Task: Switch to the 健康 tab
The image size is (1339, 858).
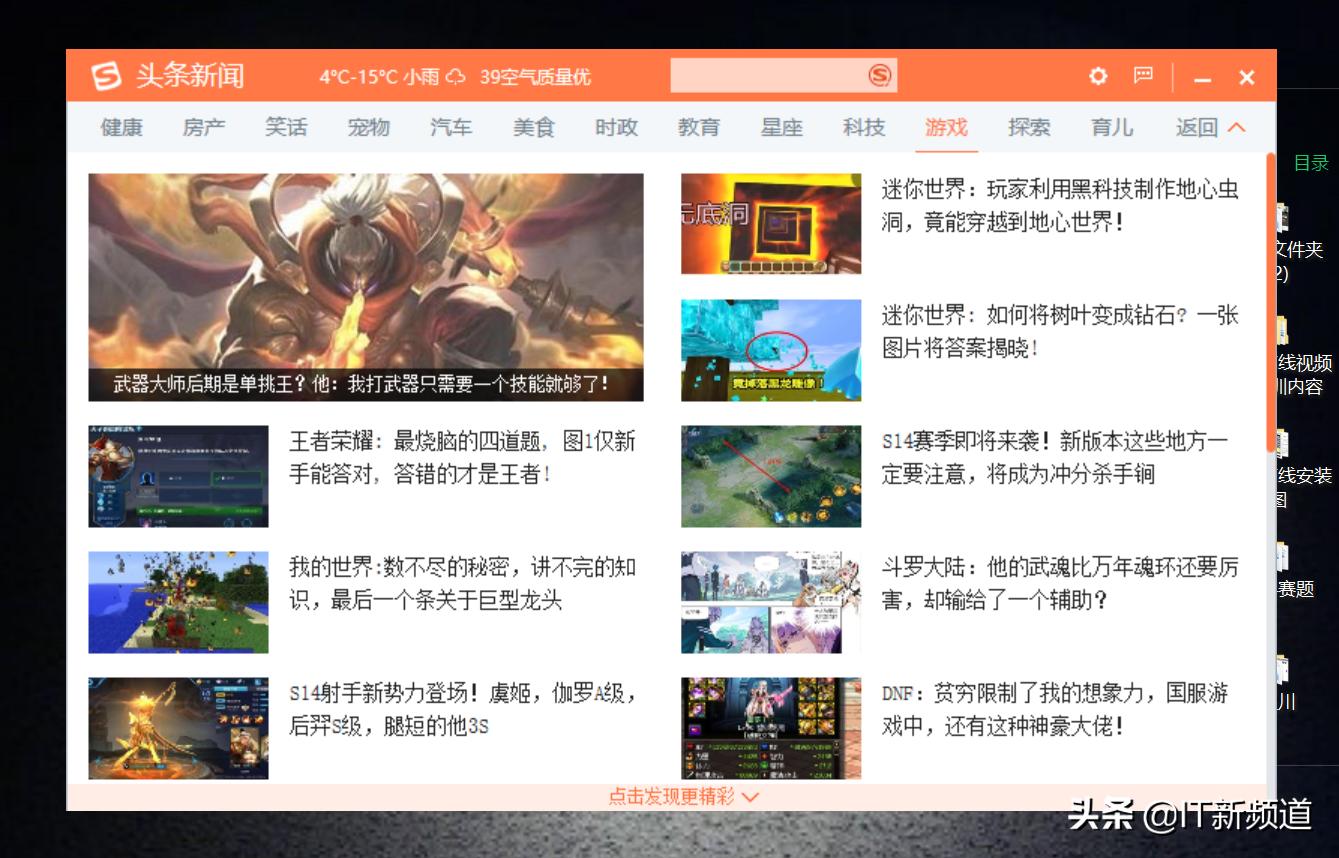Action: click(x=121, y=128)
